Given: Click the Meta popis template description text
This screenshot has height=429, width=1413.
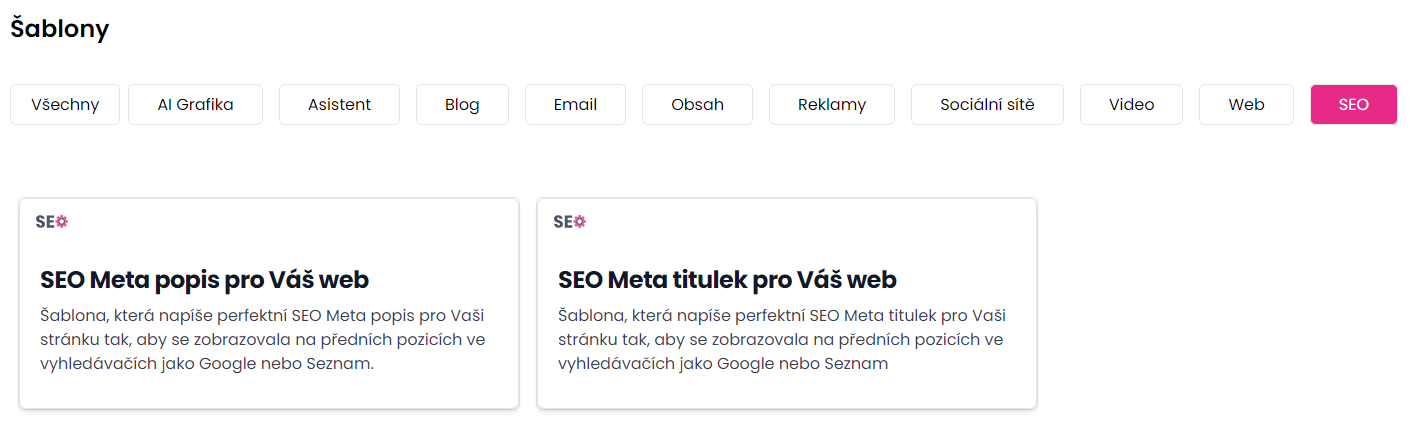Looking at the screenshot, I should tap(263, 340).
